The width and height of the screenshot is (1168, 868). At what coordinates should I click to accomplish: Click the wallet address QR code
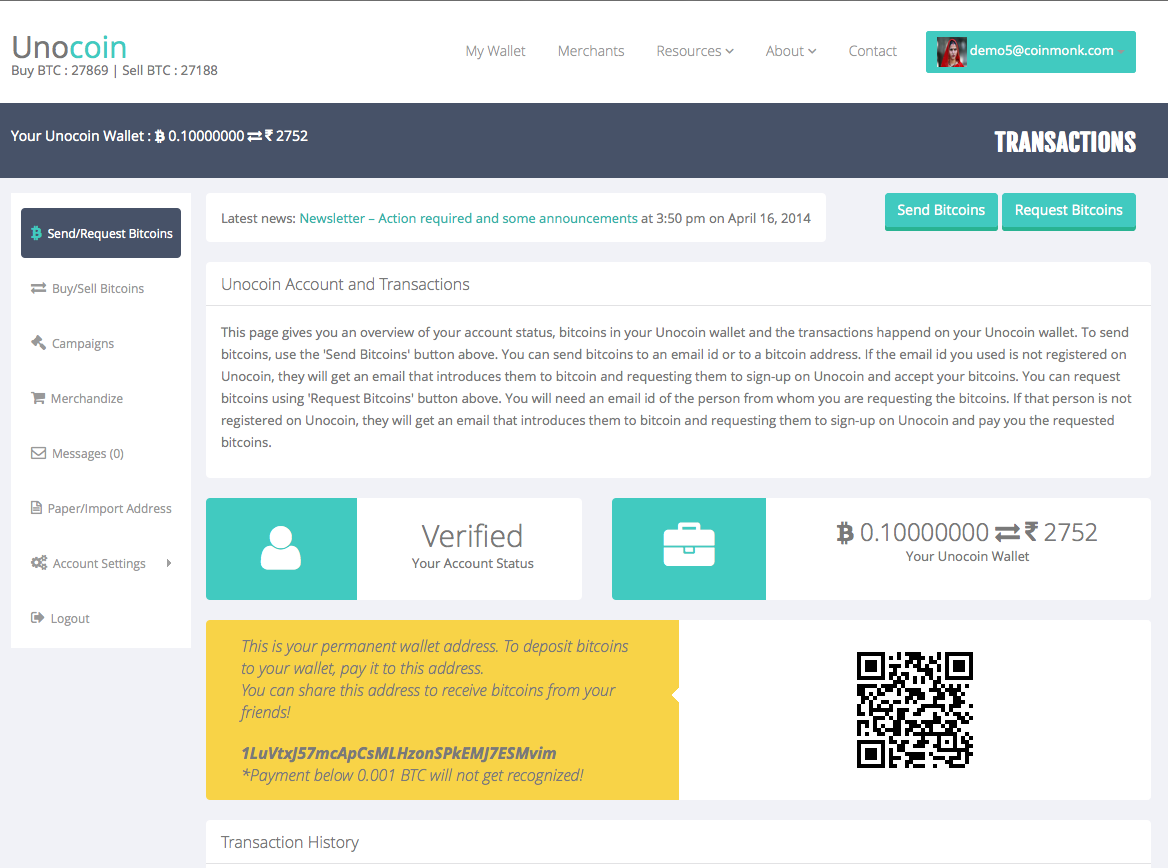914,710
